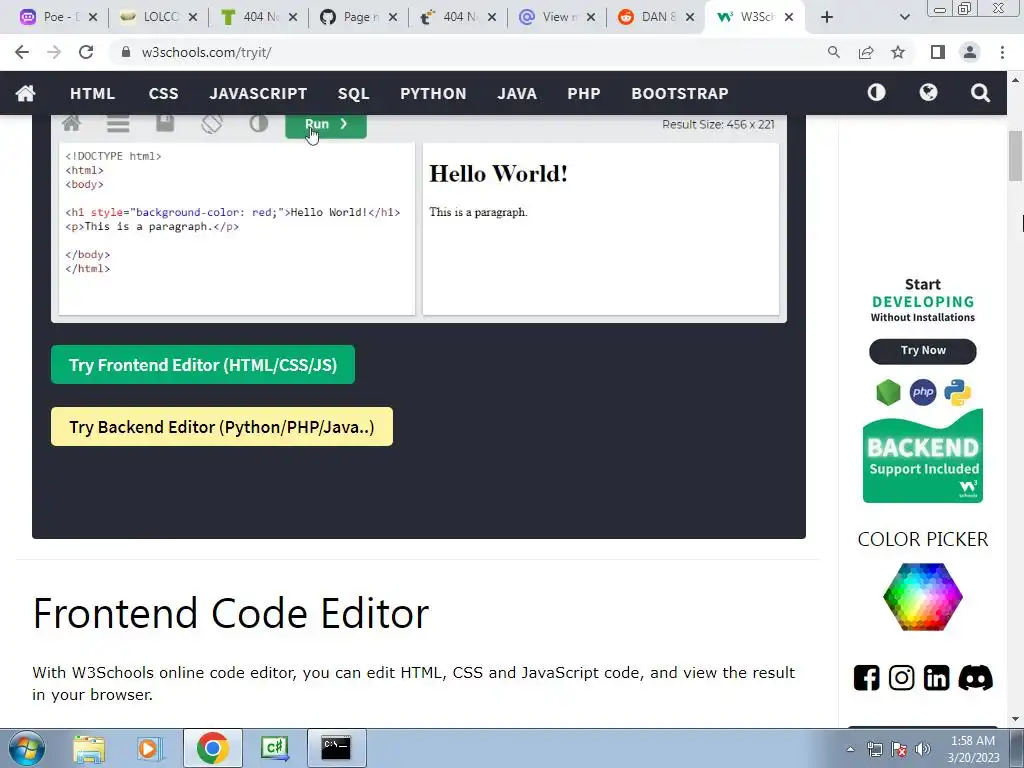Switch to the LOLCODE tab

coord(159,17)
